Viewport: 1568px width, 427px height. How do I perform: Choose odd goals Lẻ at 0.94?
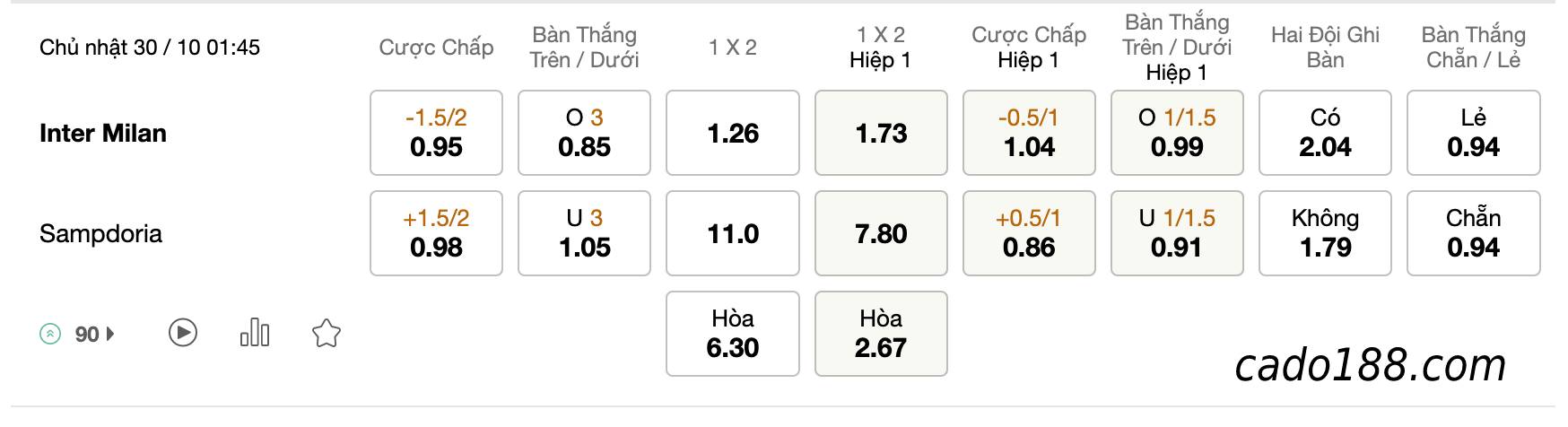click(x=1474, y=133)
